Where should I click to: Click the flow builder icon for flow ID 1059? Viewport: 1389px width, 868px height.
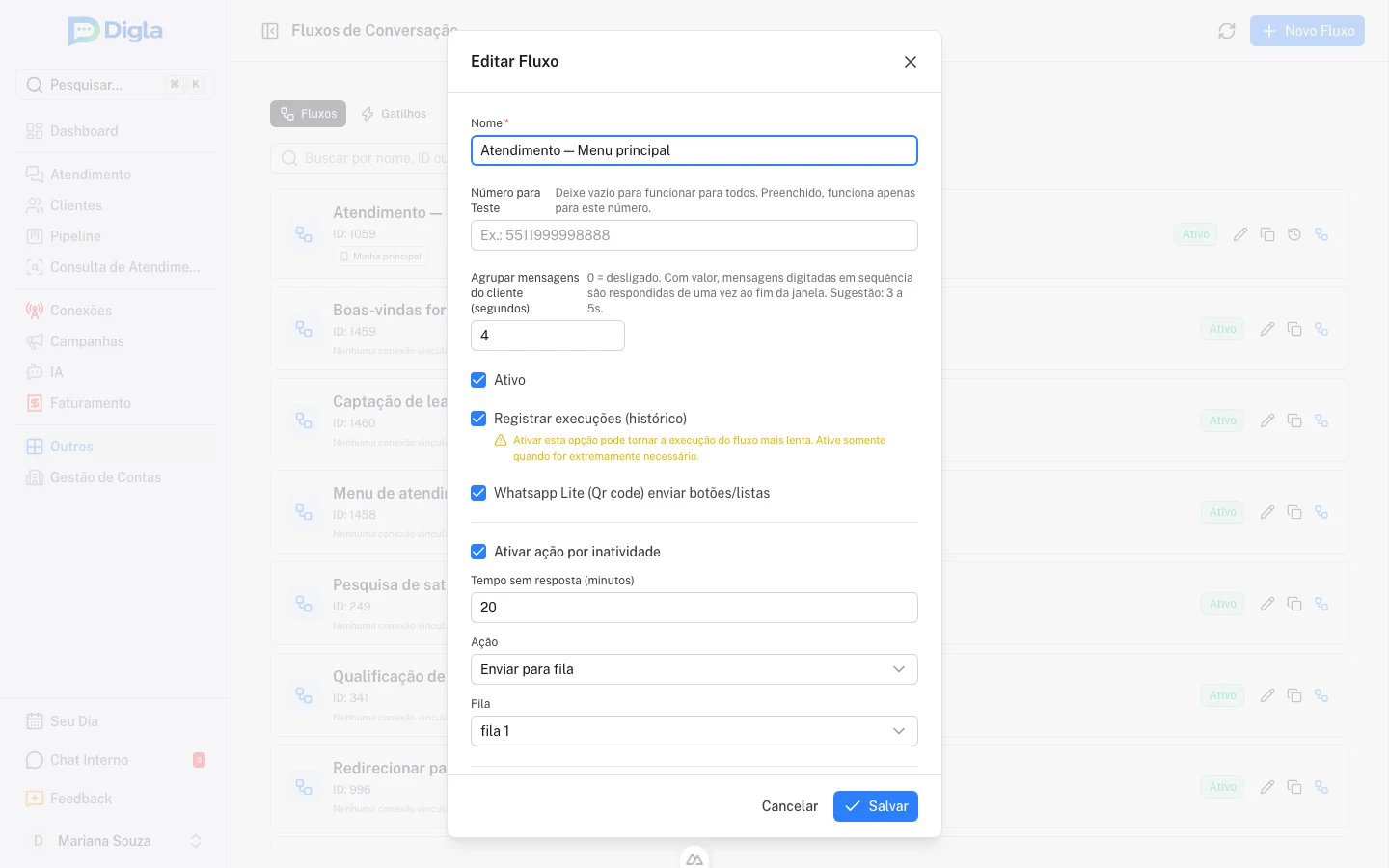tap(1321, 234)
